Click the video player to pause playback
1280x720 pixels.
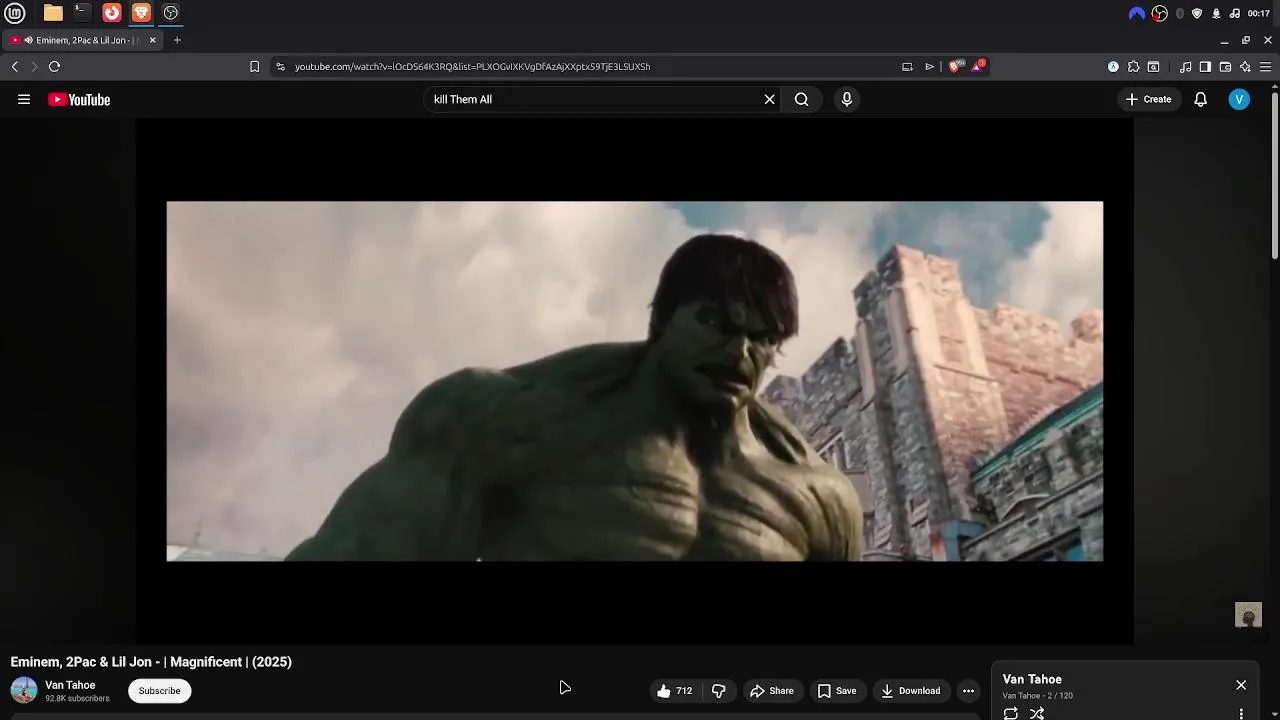635,381
